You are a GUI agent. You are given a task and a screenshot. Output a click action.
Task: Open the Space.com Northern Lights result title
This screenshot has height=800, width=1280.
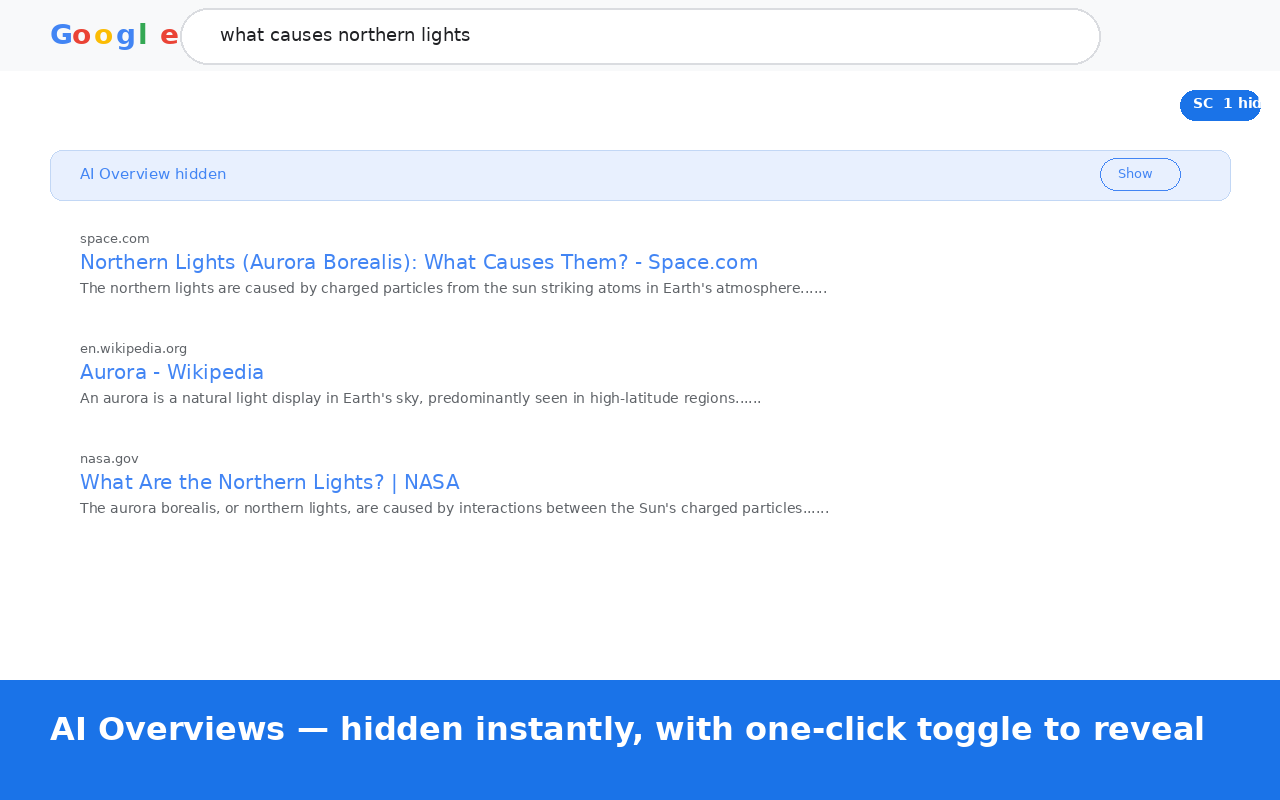(419, 262)
